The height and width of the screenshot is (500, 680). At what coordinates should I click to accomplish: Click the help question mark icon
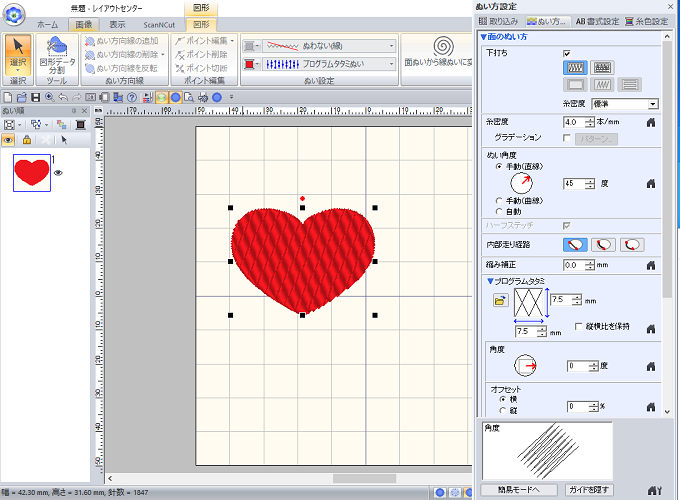[x=133, y=98]
